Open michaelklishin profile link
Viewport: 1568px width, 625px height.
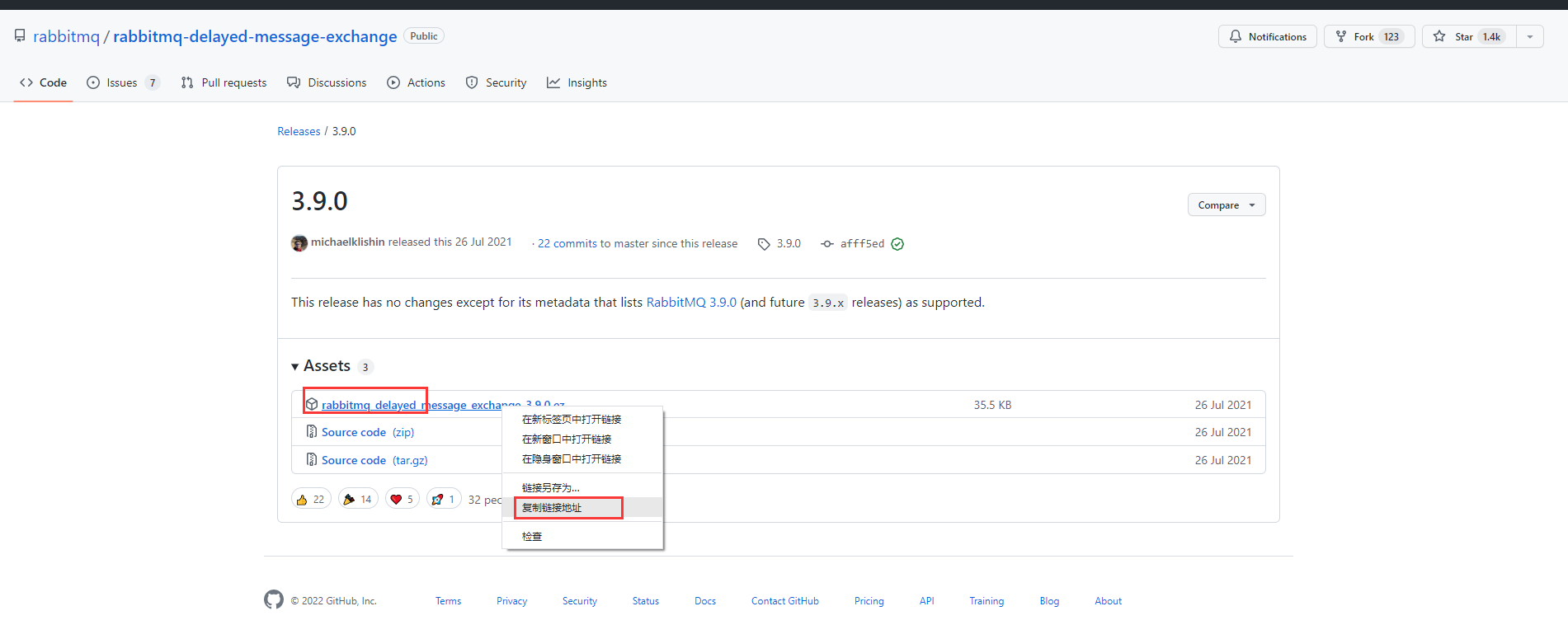pos(347,242)
